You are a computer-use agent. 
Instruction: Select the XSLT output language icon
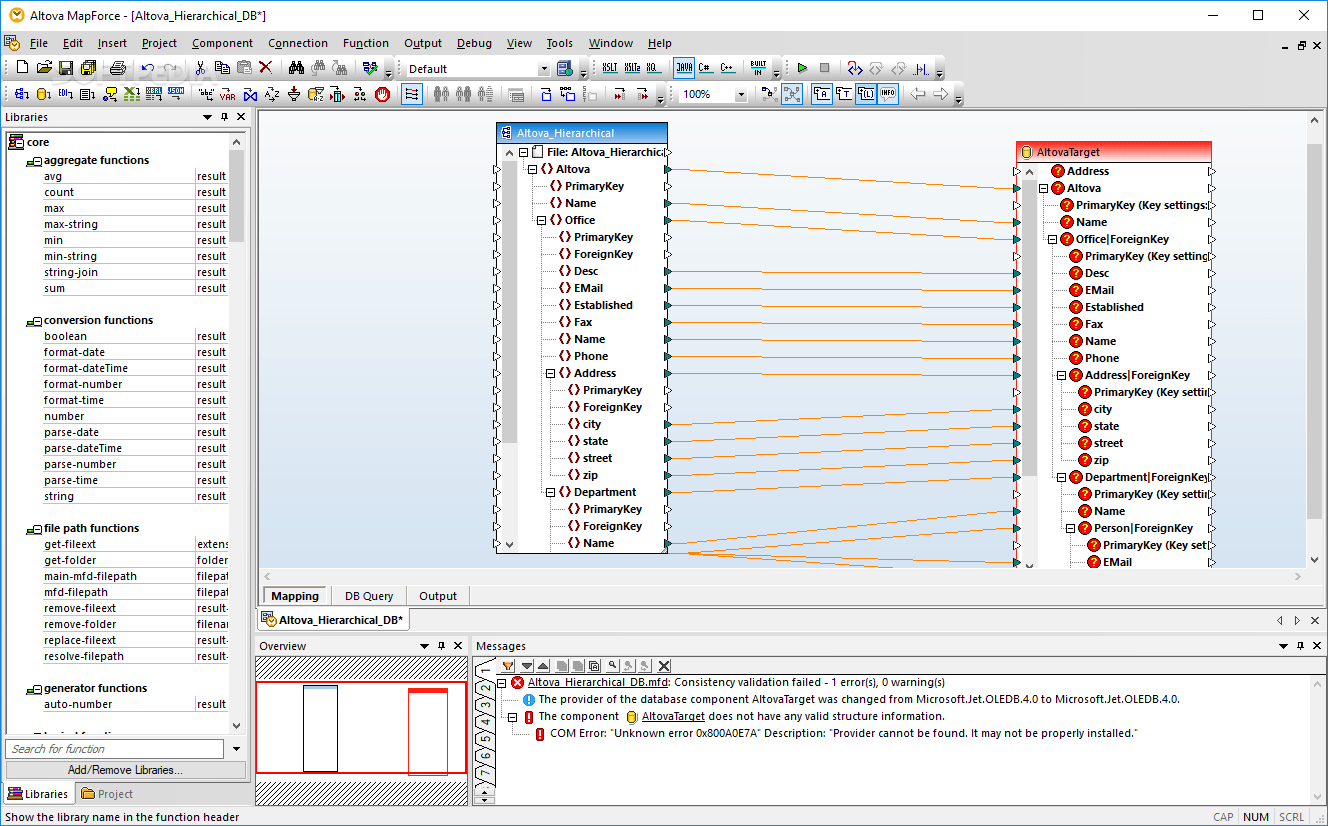click(610, 68)
